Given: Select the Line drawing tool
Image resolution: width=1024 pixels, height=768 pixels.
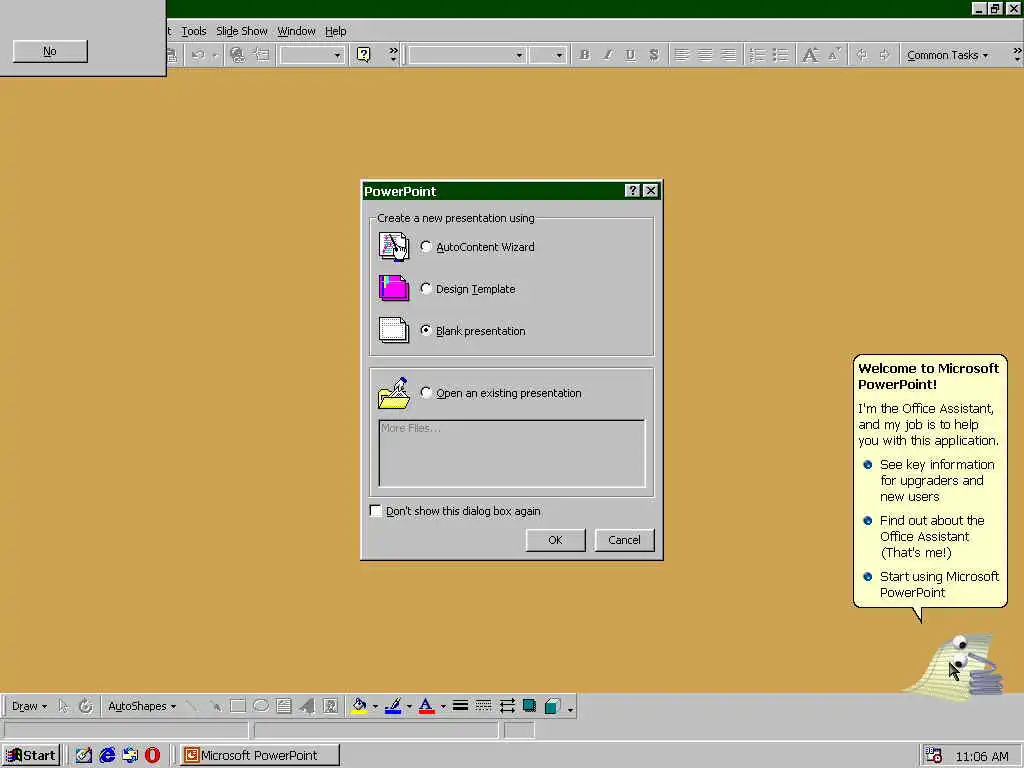Looking at the screenshot, I should point(191,706).
